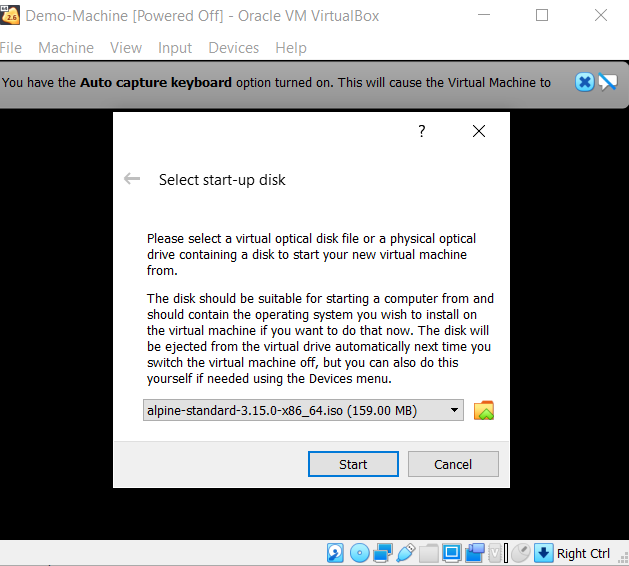Open the Input menu
Image resolution: width=629 pixels, height=566 pixels.
(175, 48)
